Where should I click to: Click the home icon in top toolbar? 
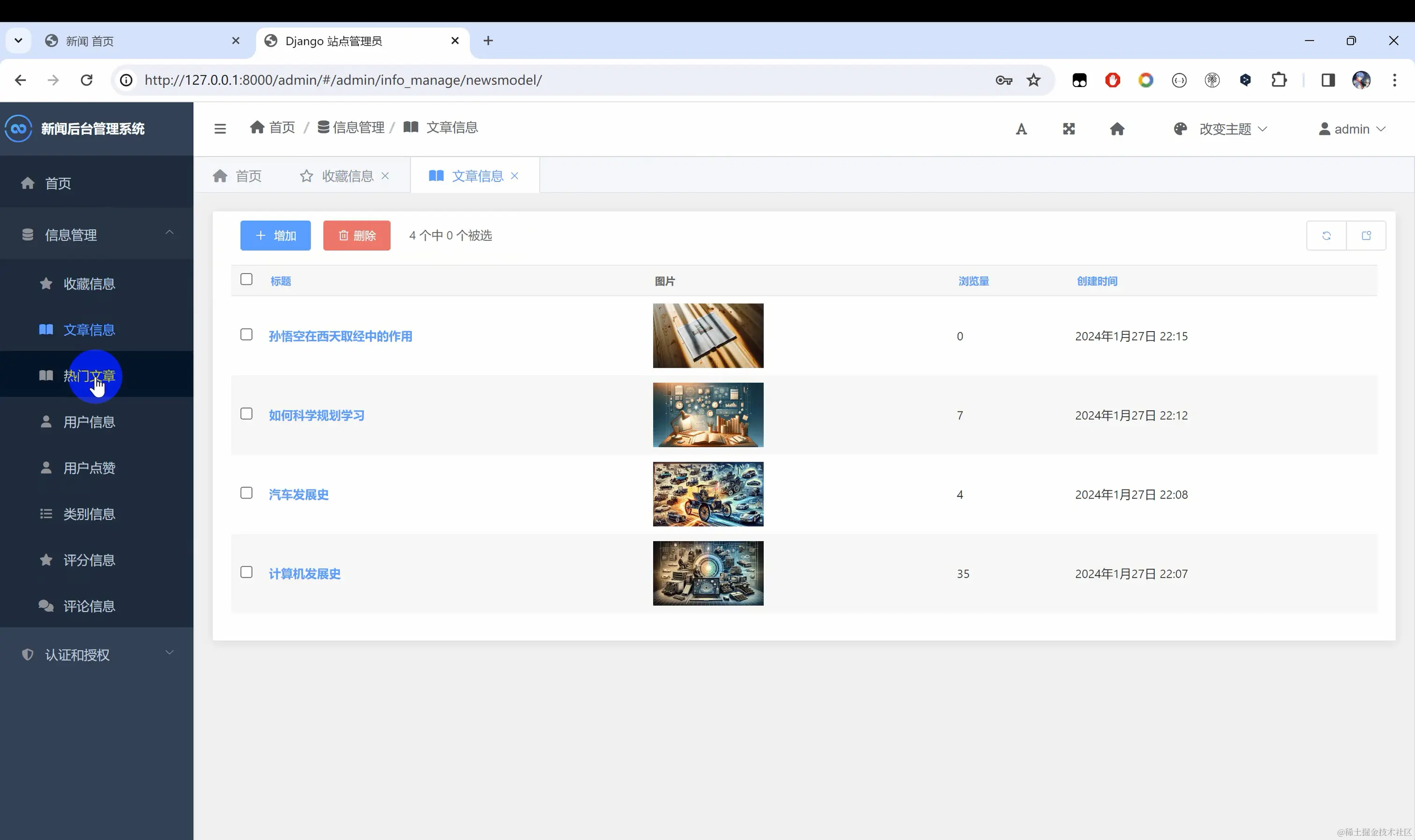tap(1116, 129)
